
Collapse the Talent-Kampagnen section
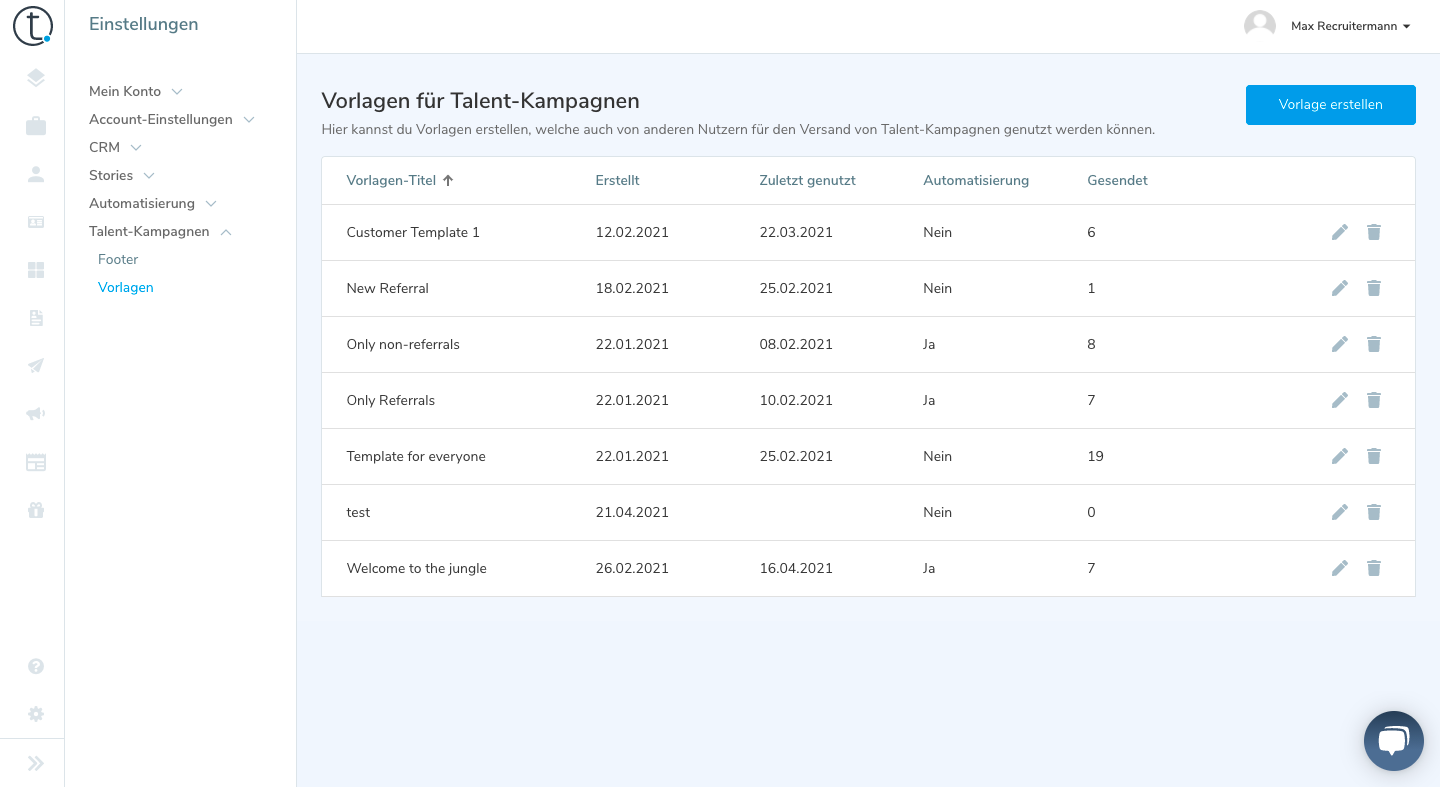tap(160, 231)
